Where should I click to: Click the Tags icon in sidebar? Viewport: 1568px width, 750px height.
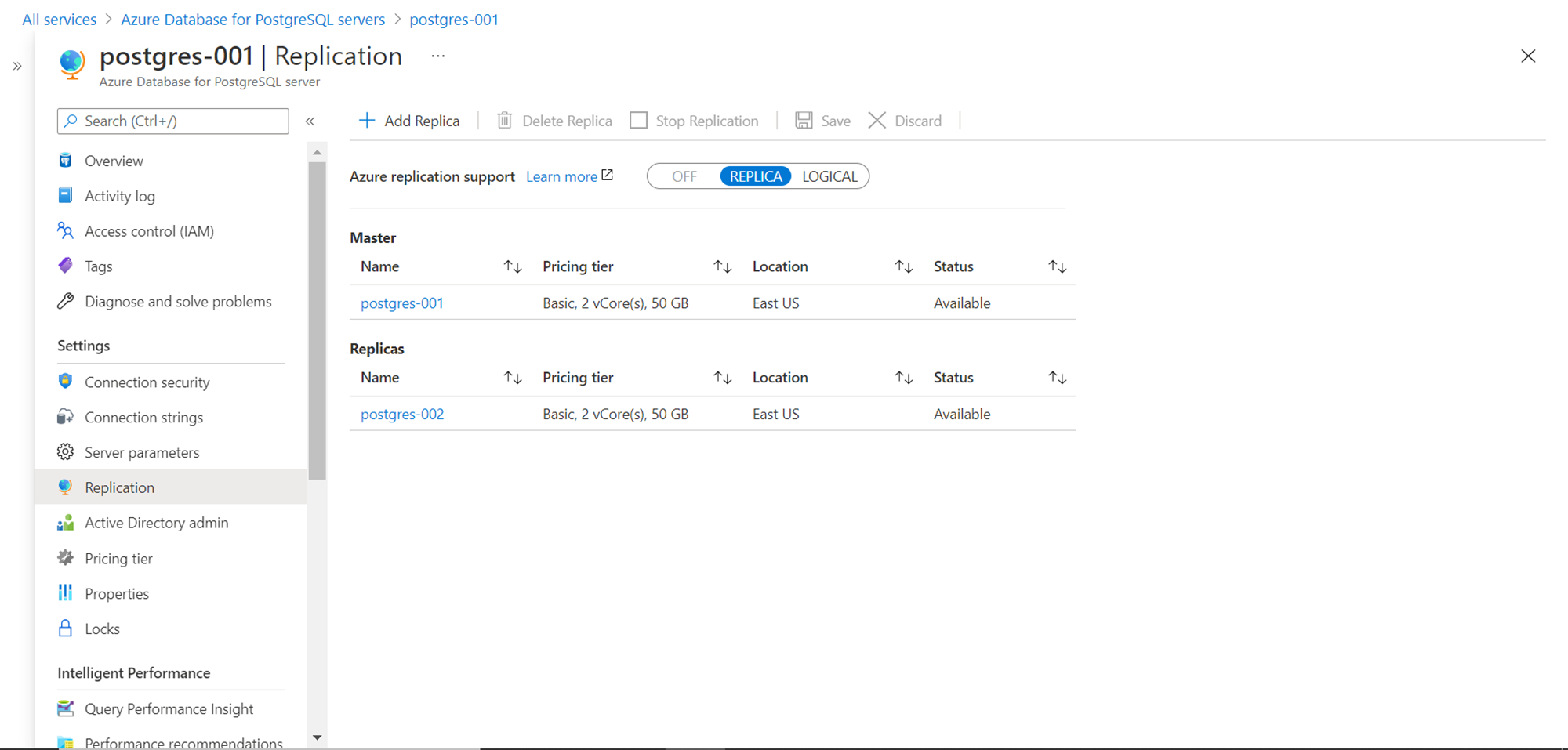point(66,266)
